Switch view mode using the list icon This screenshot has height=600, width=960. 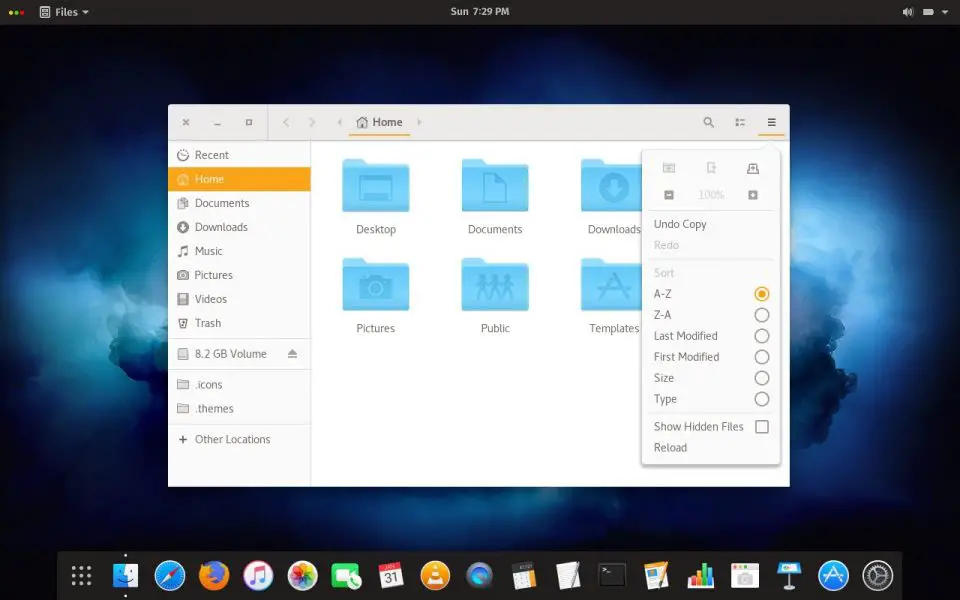[x=740, y=121]
